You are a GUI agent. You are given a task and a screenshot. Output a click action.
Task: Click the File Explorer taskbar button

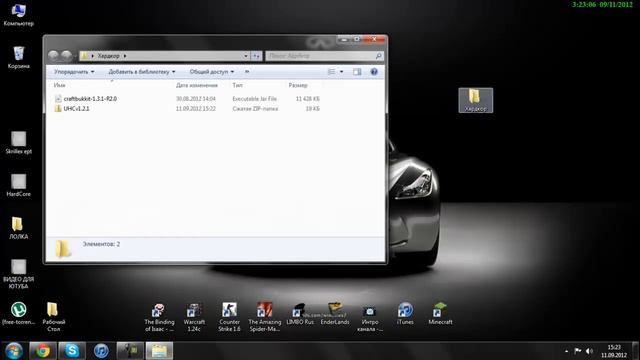click(160, 351)
